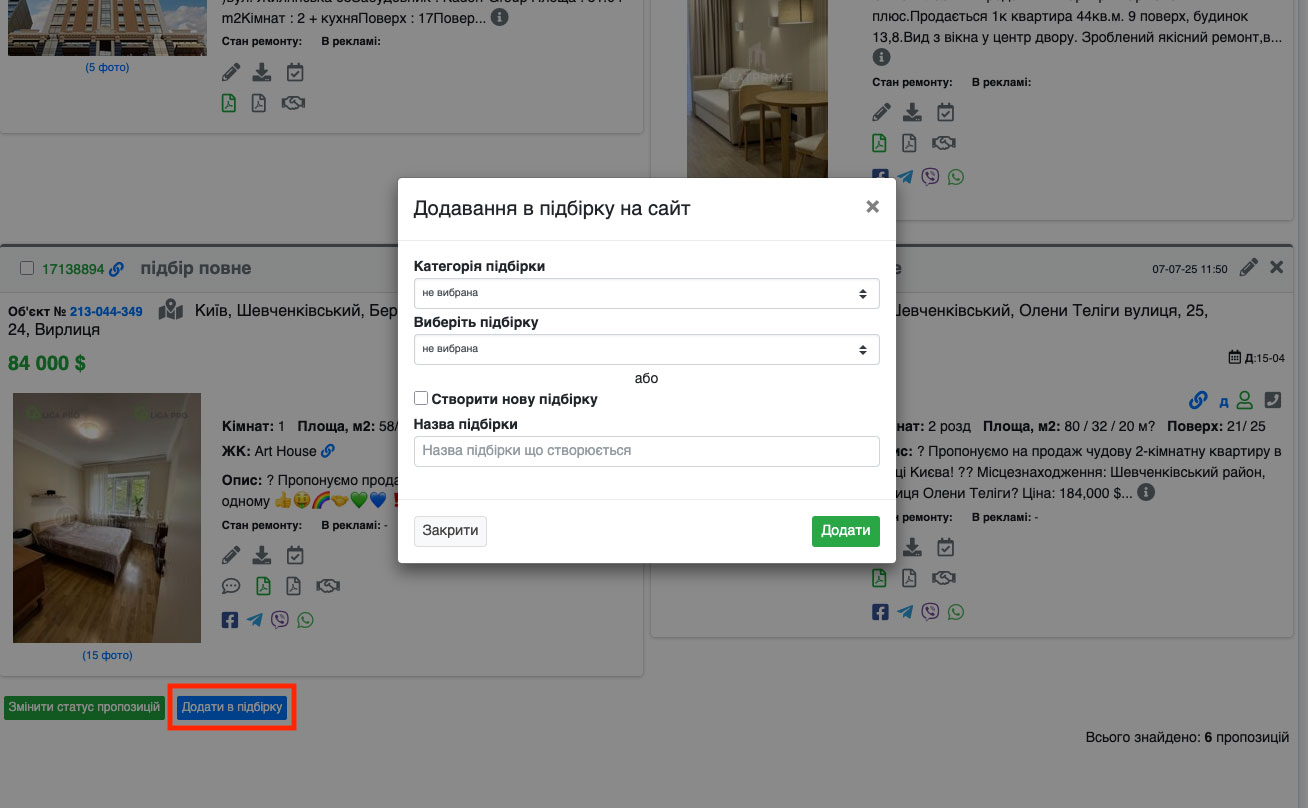Screen dimensions: 1308x808
Task: Click the calendar-check icon in the Олени Теліги card
Action: [x=946, y=547]
